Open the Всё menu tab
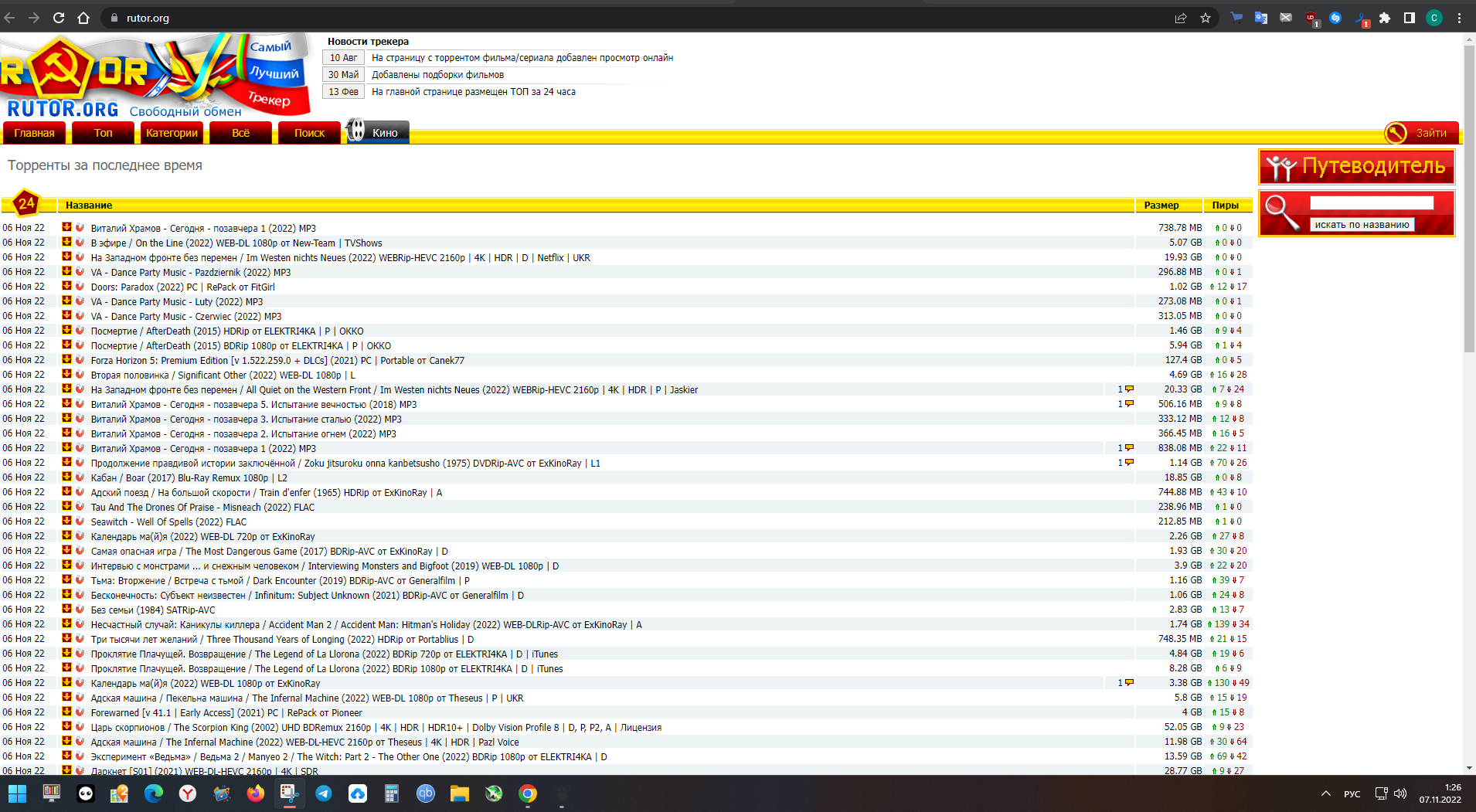The image size is (1476, 812). click(240, 133)
